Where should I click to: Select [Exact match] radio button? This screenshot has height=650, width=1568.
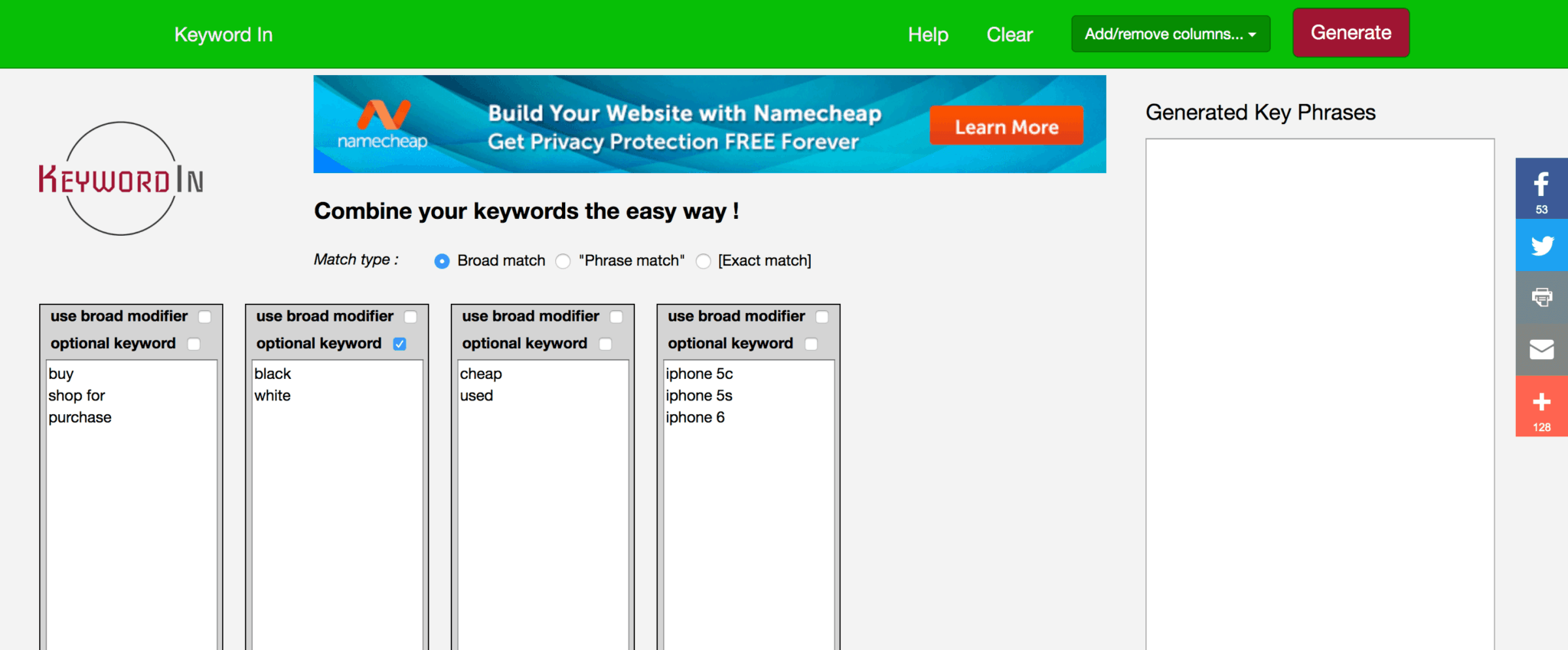coord(703,261)
